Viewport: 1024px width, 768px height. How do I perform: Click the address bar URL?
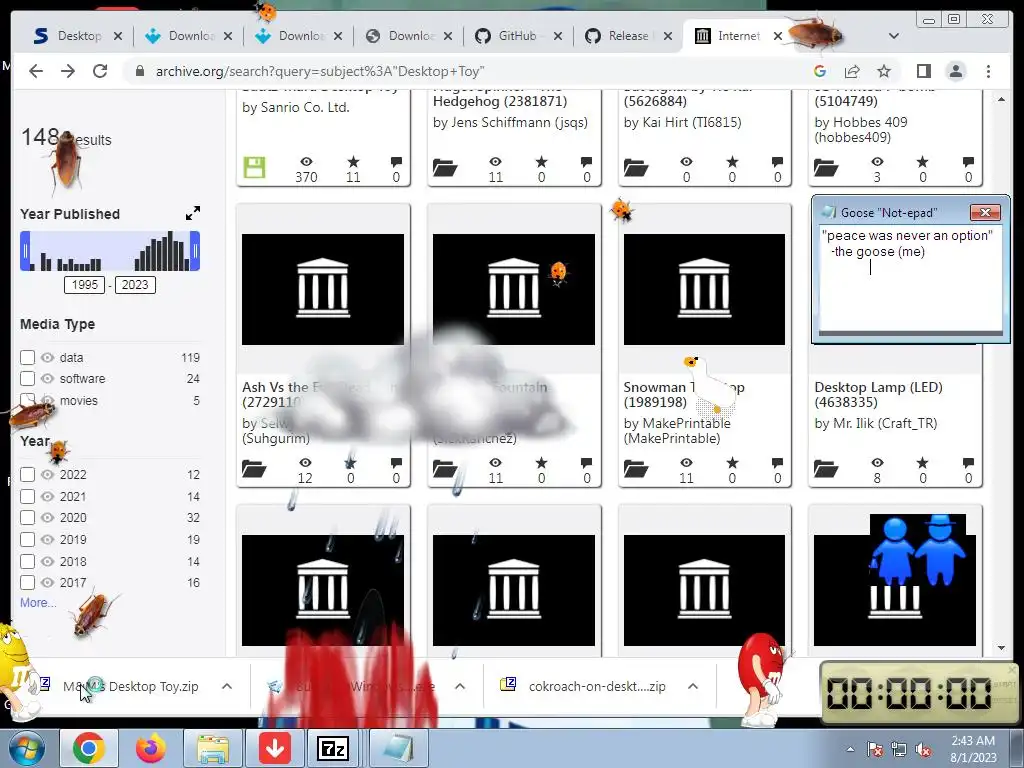tap(320, 71)
